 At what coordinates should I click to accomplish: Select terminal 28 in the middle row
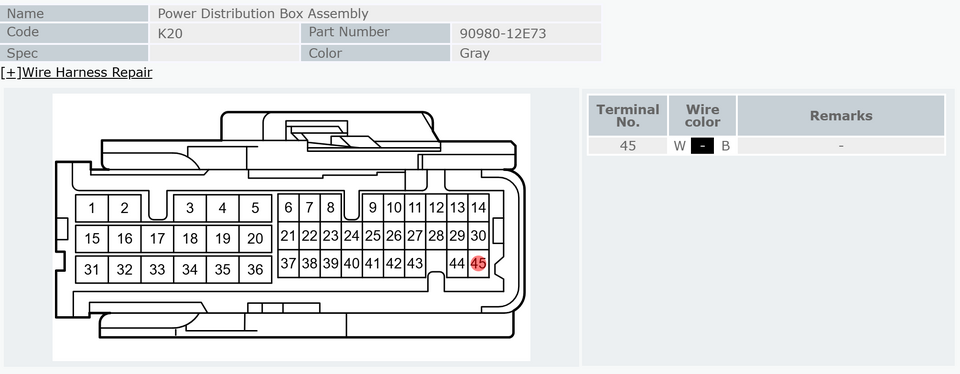tap(436, 236)
